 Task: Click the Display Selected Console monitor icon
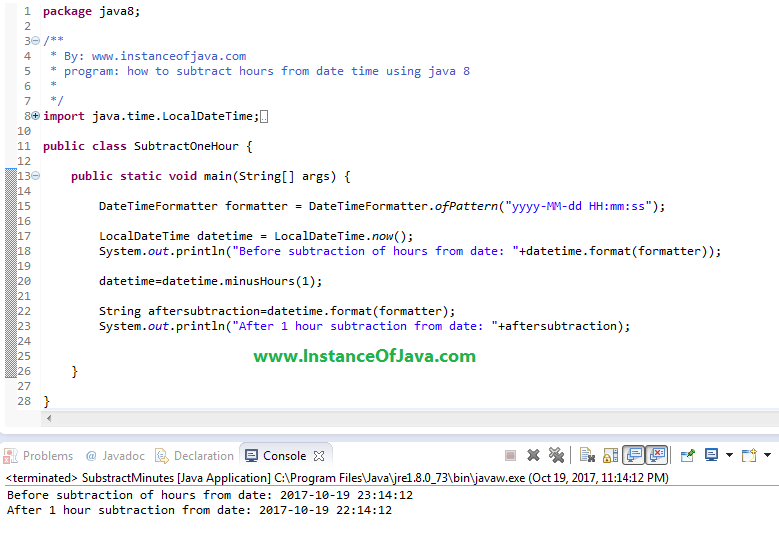pos(711,455)
